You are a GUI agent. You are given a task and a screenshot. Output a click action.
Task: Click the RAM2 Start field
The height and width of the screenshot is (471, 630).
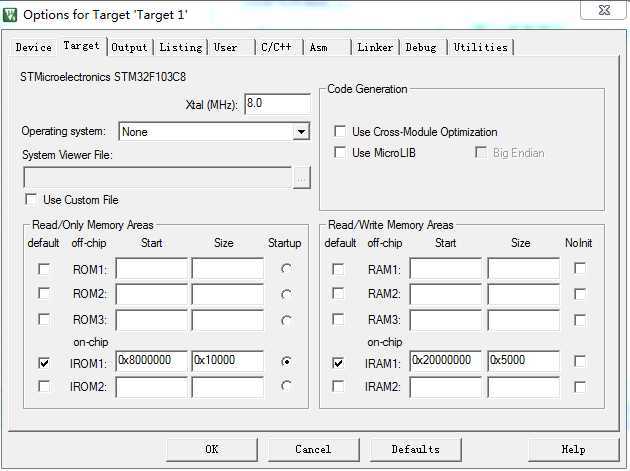(446, 294)
